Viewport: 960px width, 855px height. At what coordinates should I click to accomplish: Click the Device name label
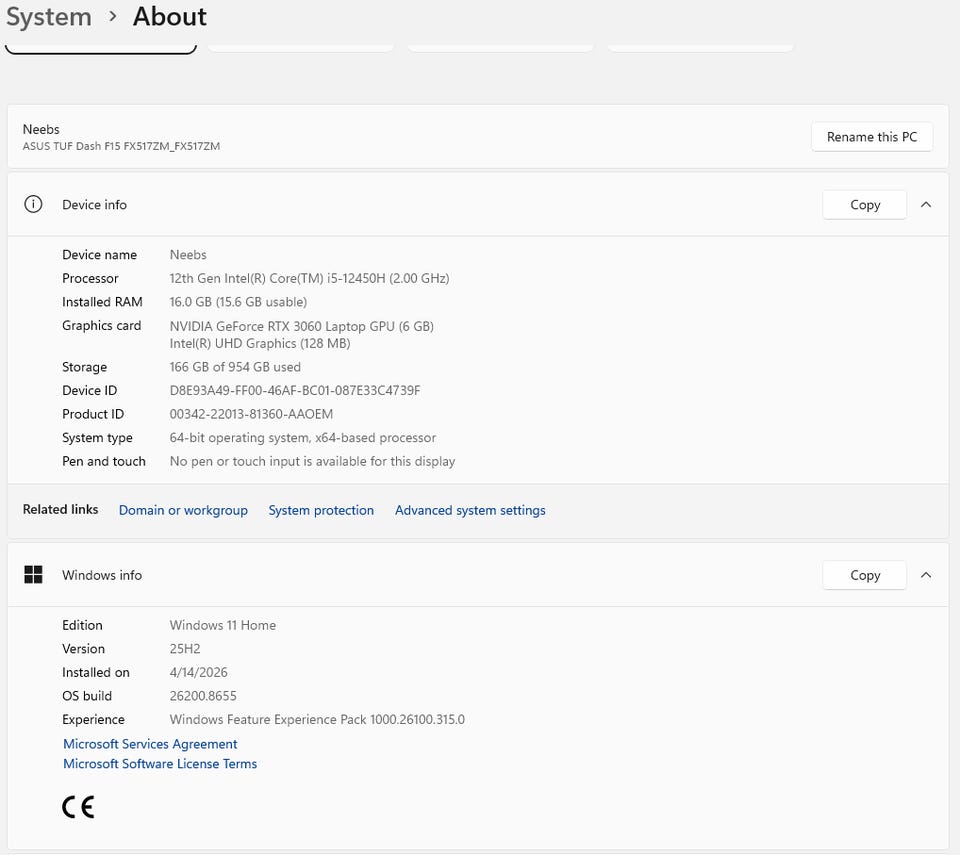[99, 255]
